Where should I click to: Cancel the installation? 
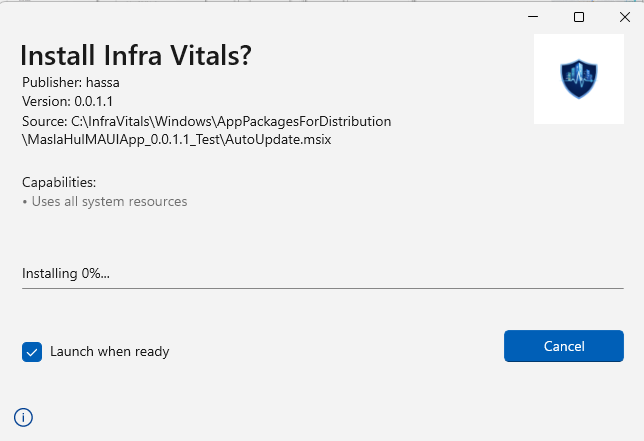click(564, 346)
